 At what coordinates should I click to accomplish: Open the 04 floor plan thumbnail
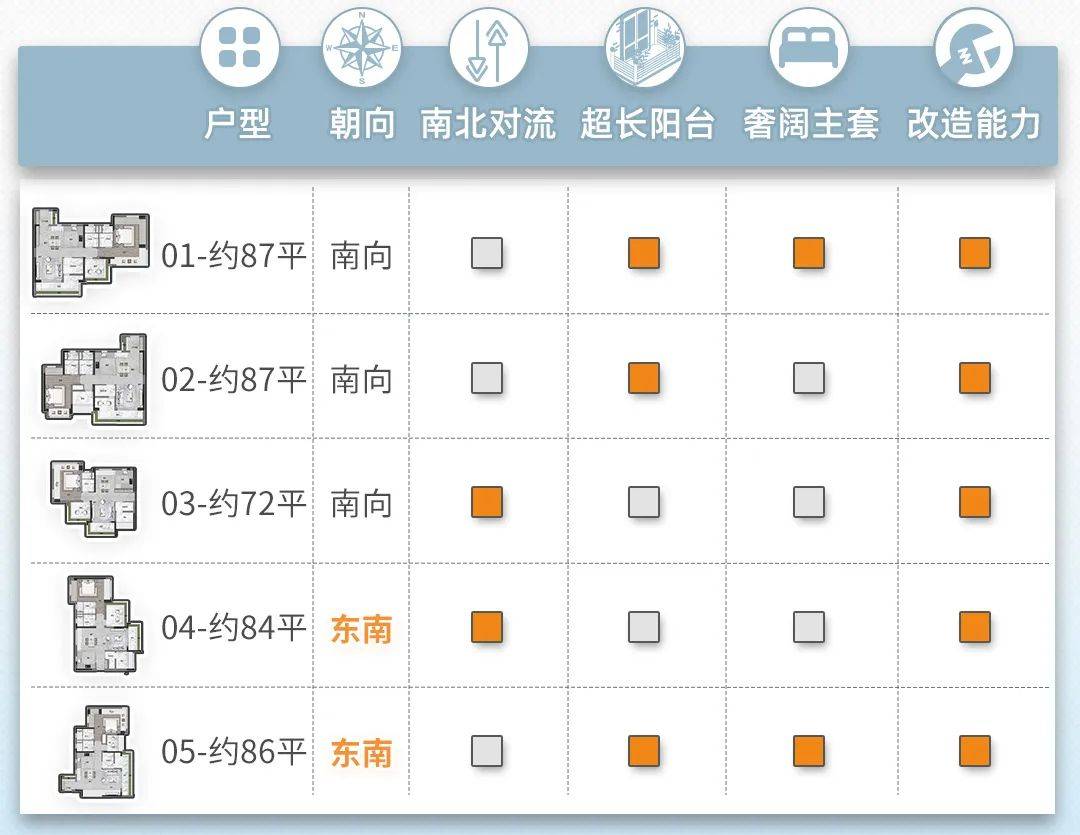(105, 624)
